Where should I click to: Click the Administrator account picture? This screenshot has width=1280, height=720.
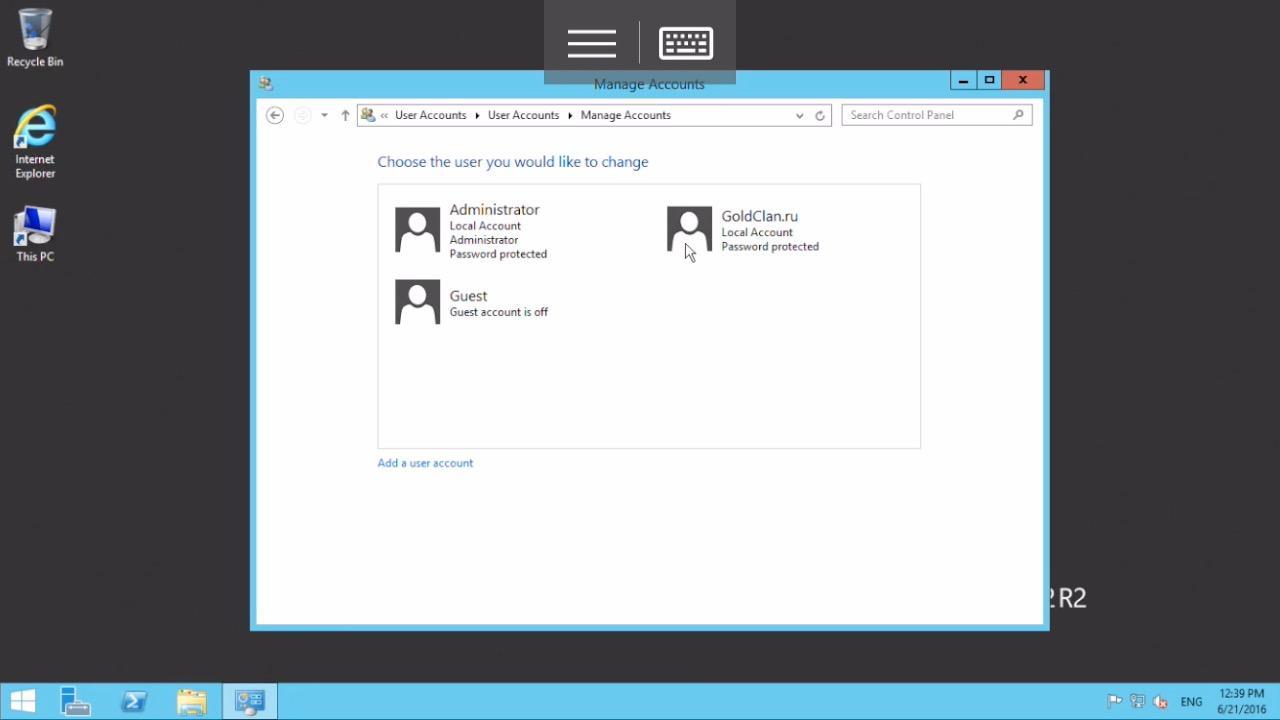point(418,230)
